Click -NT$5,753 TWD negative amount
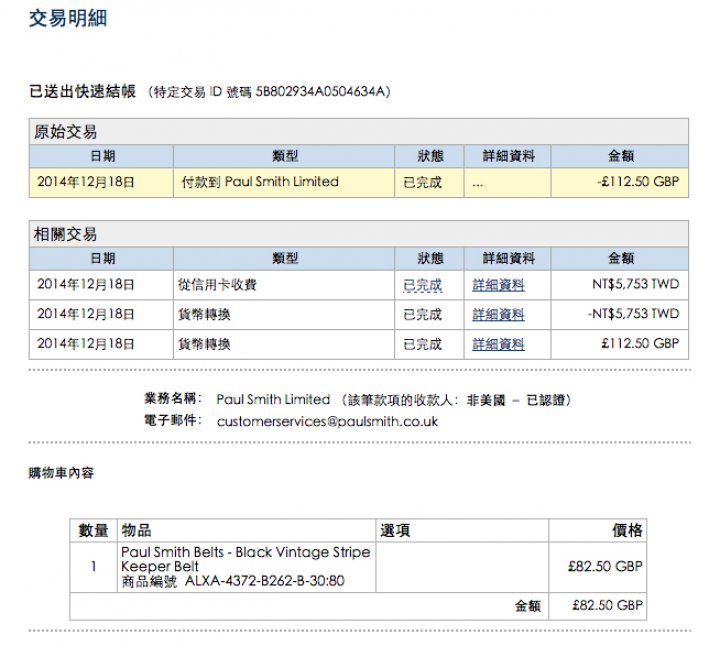The width and height of the screenshot is (720, 646). click(x=633, y=314)
